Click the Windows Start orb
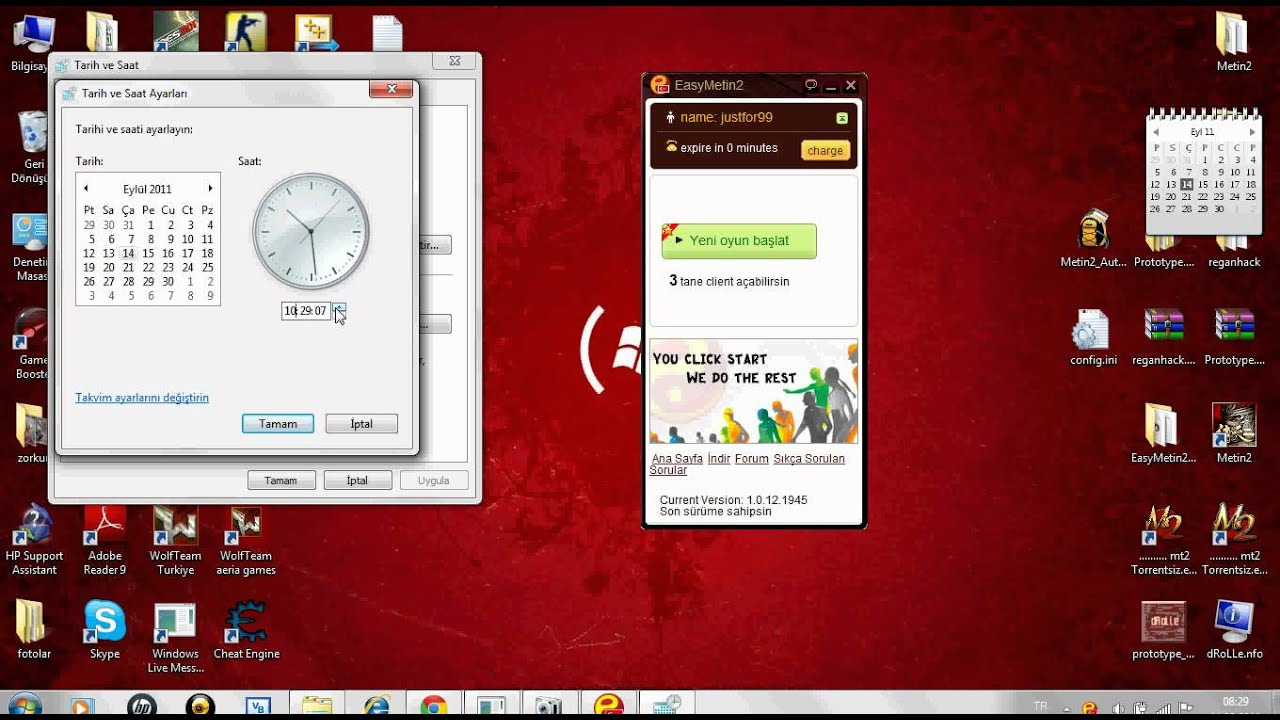Image resolution: width=1280 pixels, height=720 pixels. [x=25, y=706]
